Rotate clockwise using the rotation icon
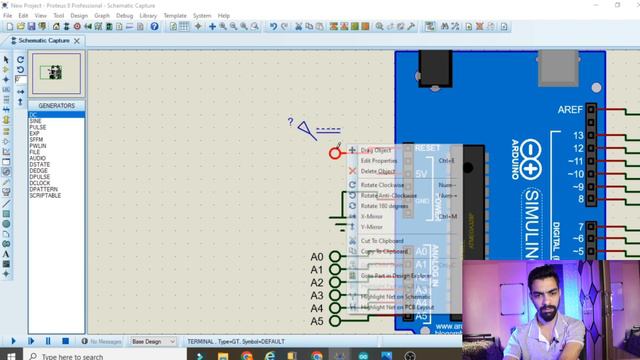This screenshot has height=360, width=640. coord(20,60)
